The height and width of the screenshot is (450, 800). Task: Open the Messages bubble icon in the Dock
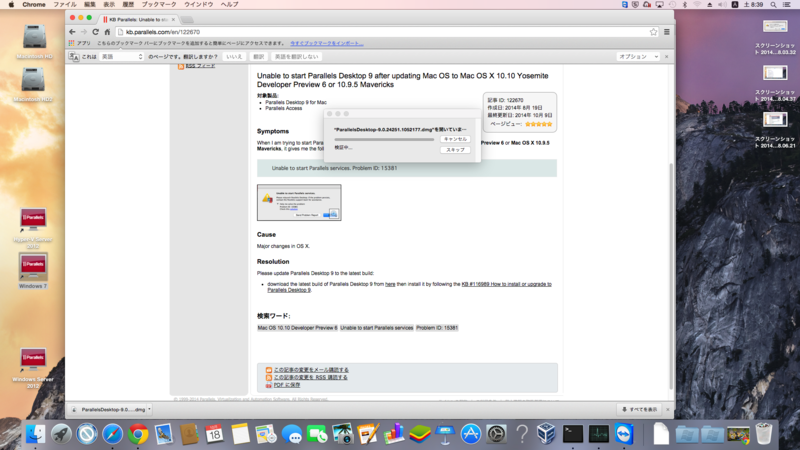tap(291, 434)
